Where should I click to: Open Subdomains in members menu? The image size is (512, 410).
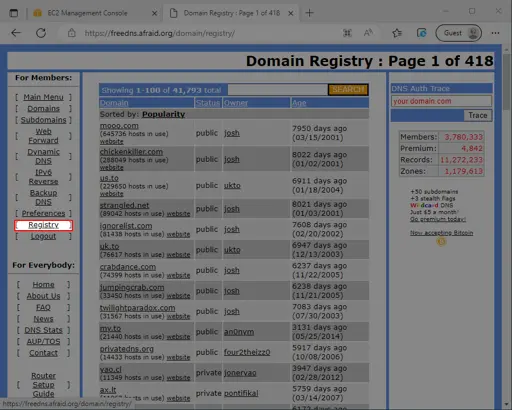43,120
